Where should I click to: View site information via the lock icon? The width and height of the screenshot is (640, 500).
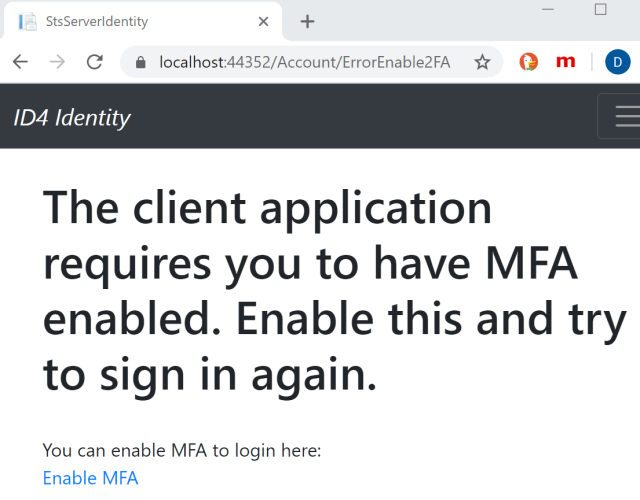coord(141,62)
